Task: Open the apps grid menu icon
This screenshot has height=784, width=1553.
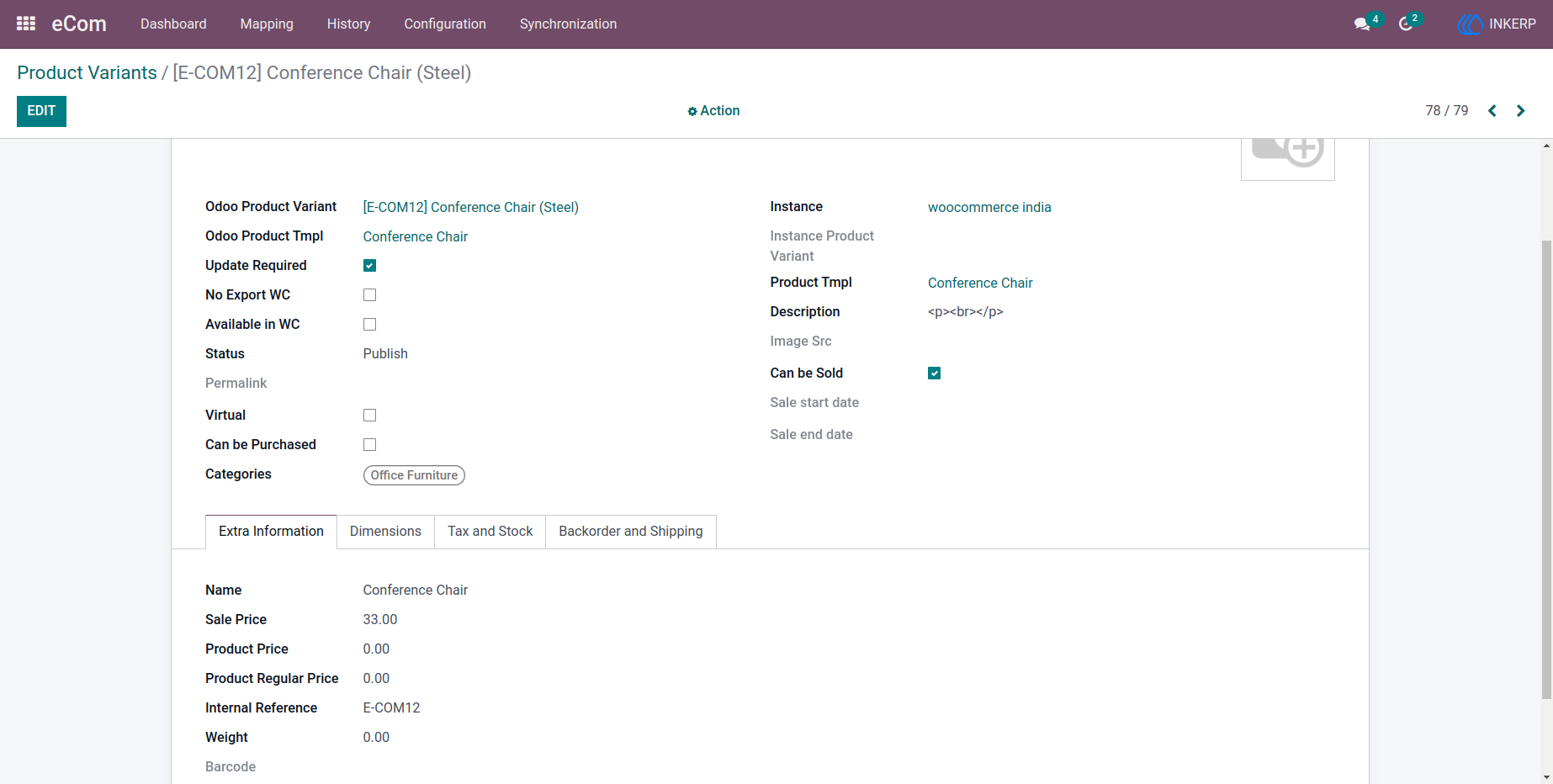Action: (x=26, y=24)
